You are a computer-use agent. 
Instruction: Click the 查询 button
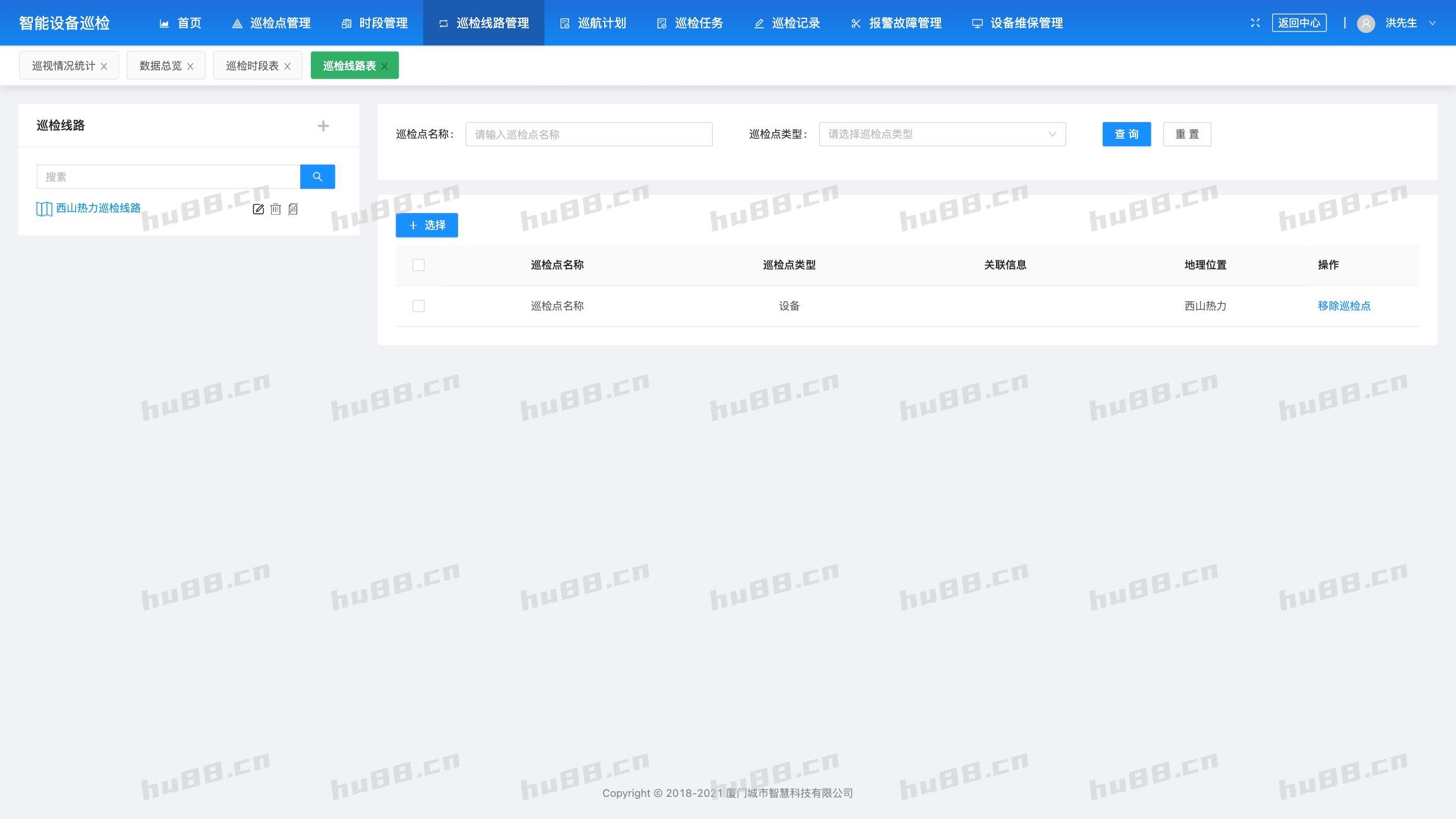1126,134
